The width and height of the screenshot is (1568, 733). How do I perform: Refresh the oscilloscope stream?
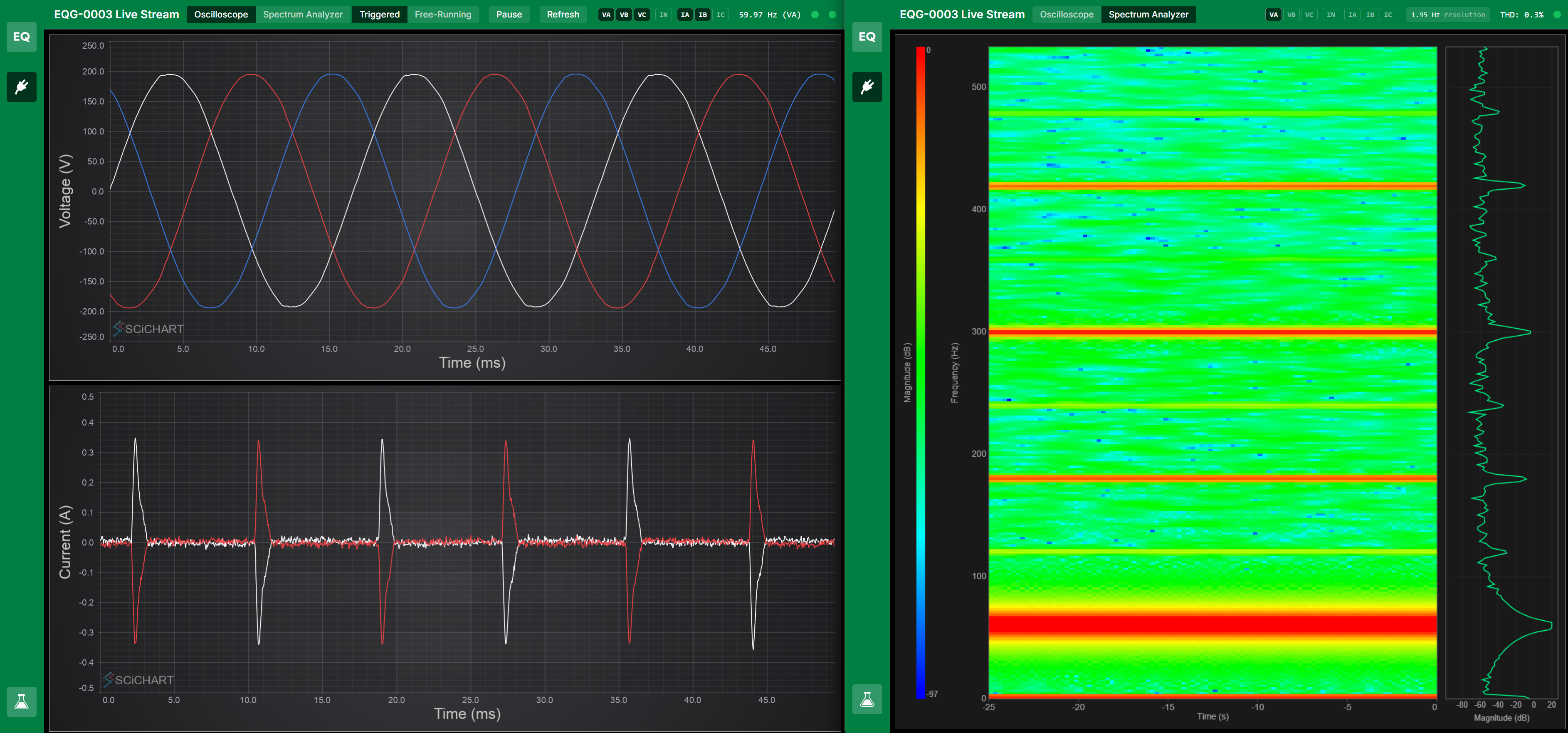pyautogui.click(x=563, y=15)
